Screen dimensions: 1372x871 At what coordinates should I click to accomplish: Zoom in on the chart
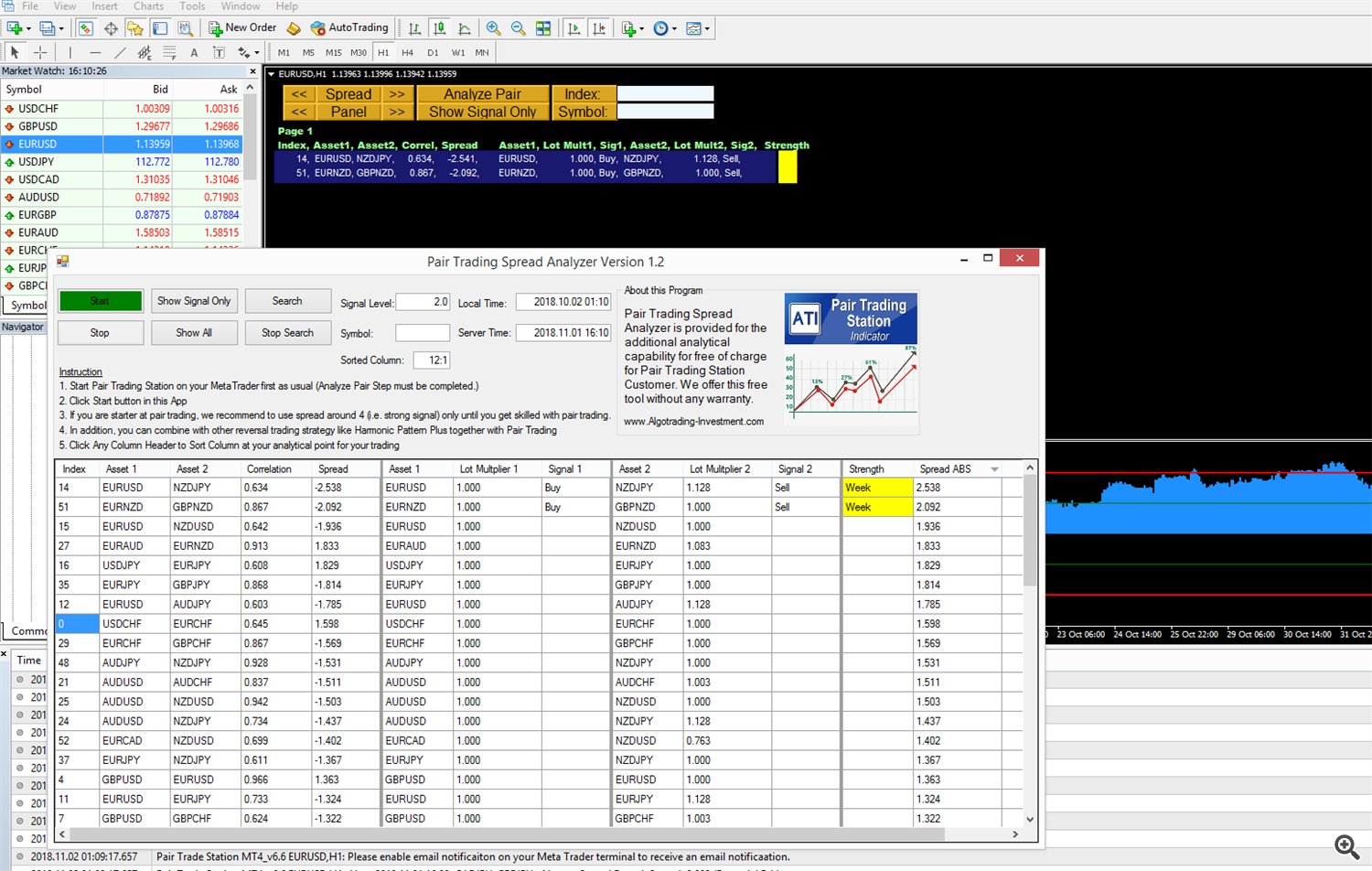click(x=494, y=28)
